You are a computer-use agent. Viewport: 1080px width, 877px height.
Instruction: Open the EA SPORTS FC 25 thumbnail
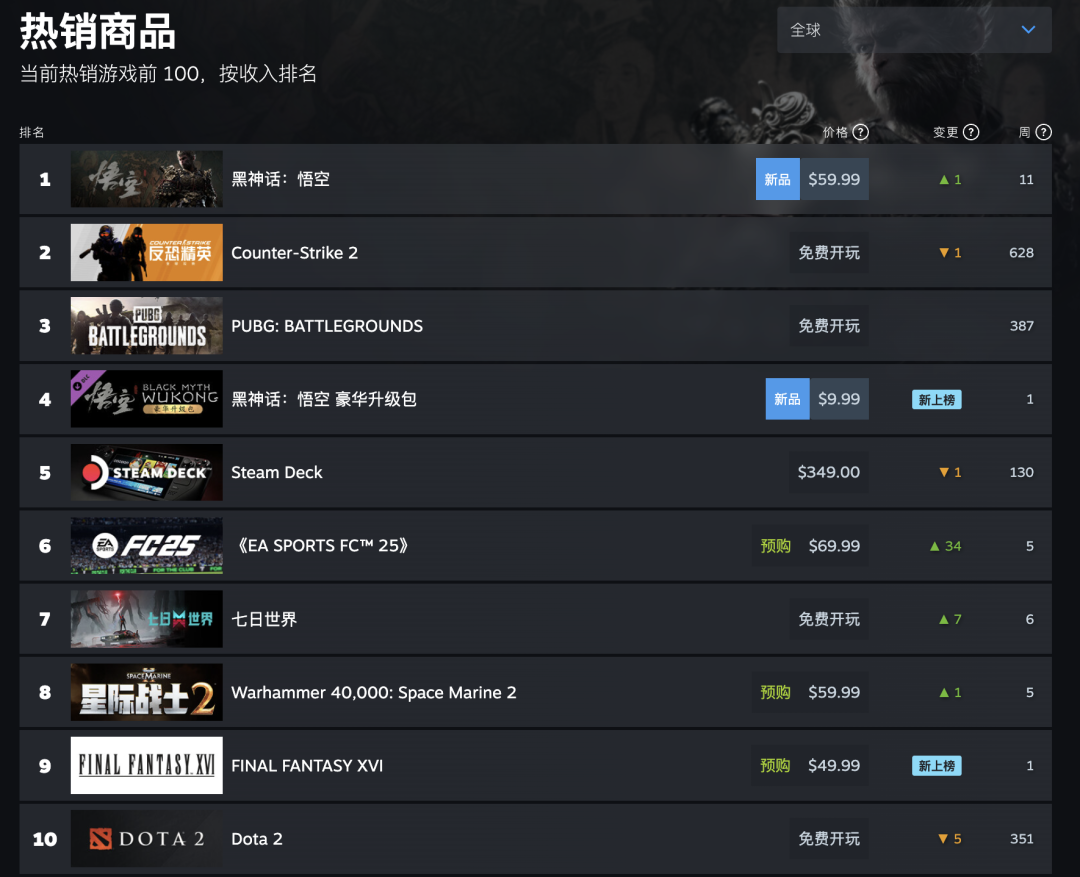(147, 546)
